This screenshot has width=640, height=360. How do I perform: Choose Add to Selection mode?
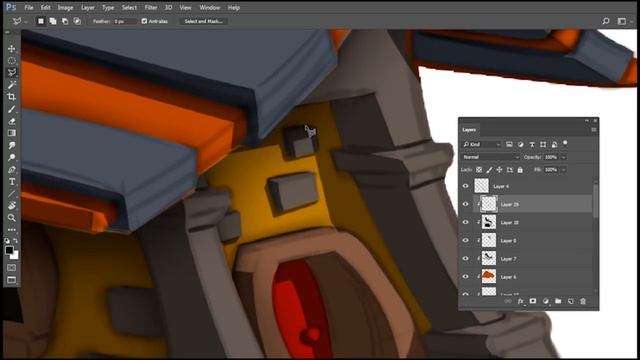(53, 21)
